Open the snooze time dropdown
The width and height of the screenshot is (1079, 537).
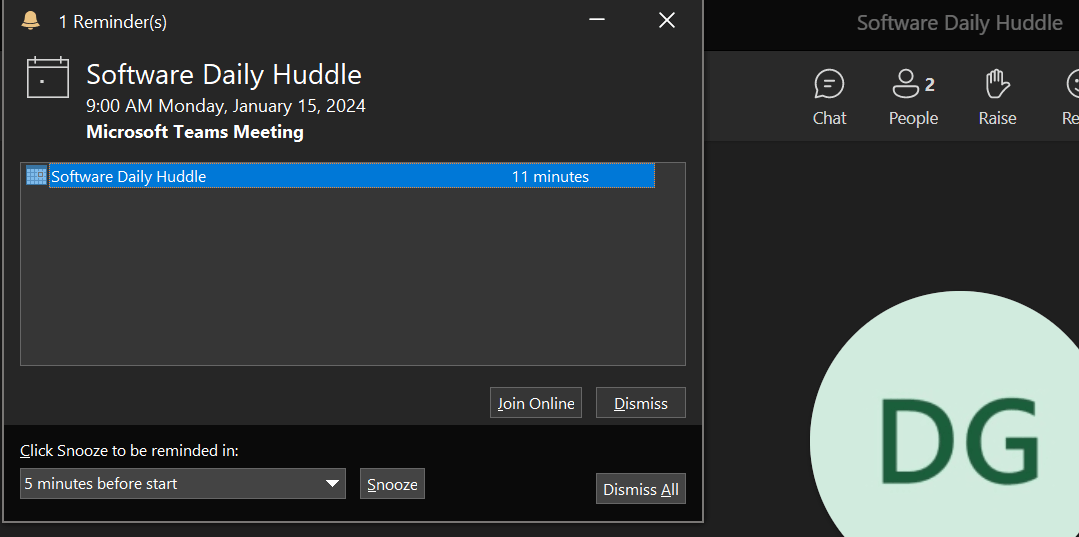[183, 483]
